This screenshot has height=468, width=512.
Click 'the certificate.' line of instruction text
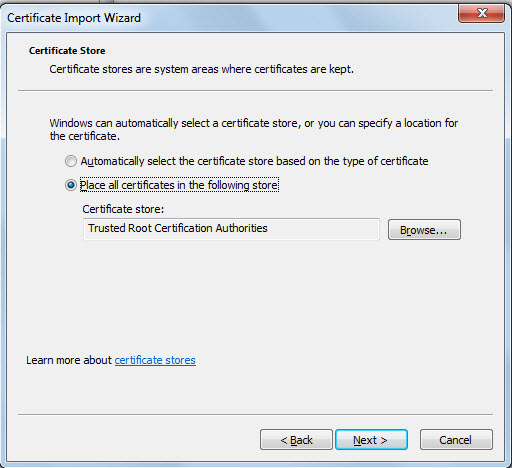click(84, 136)
